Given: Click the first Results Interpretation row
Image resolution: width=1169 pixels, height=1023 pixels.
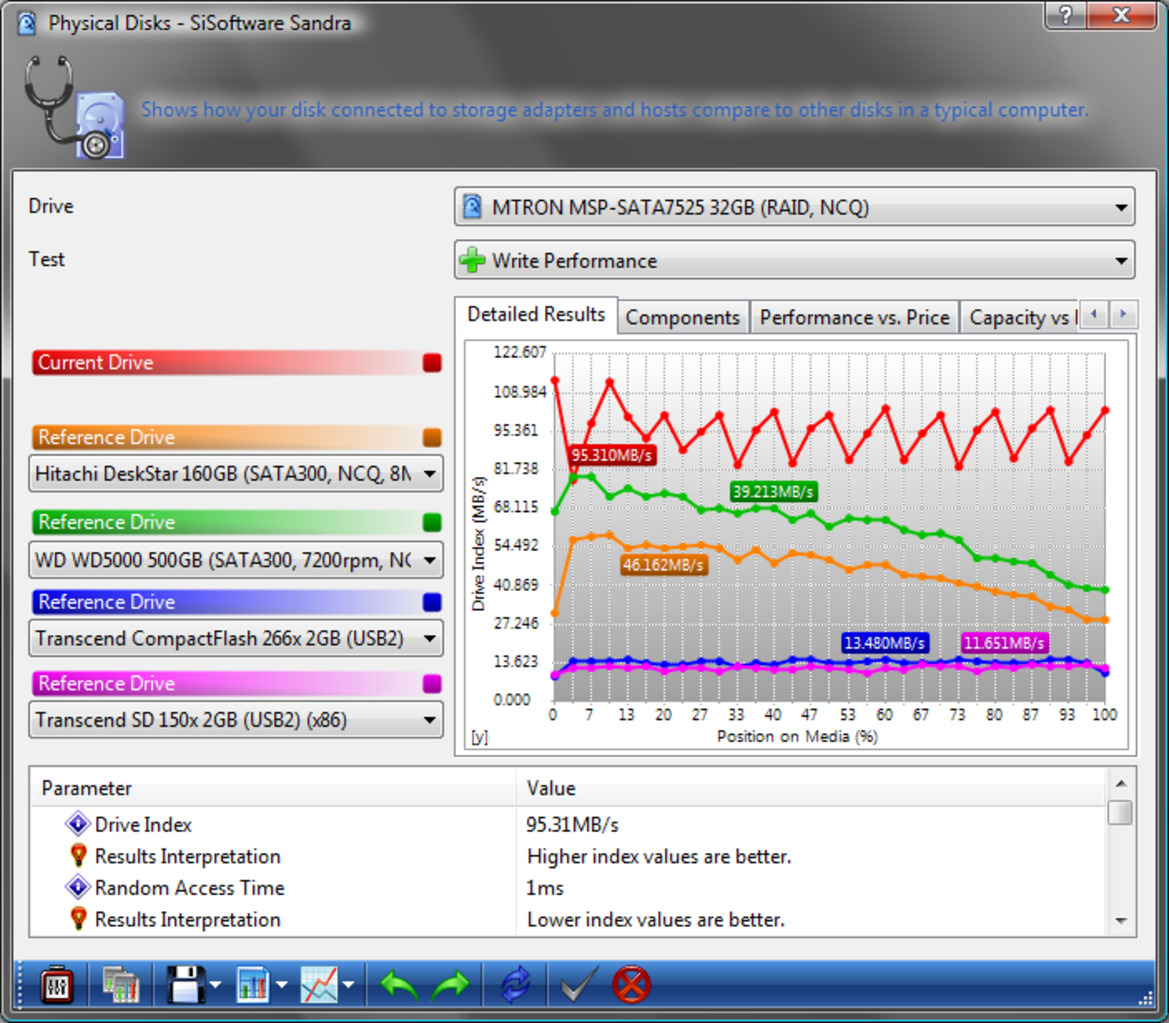Looking at the screenshot, I should click(567, 856).
